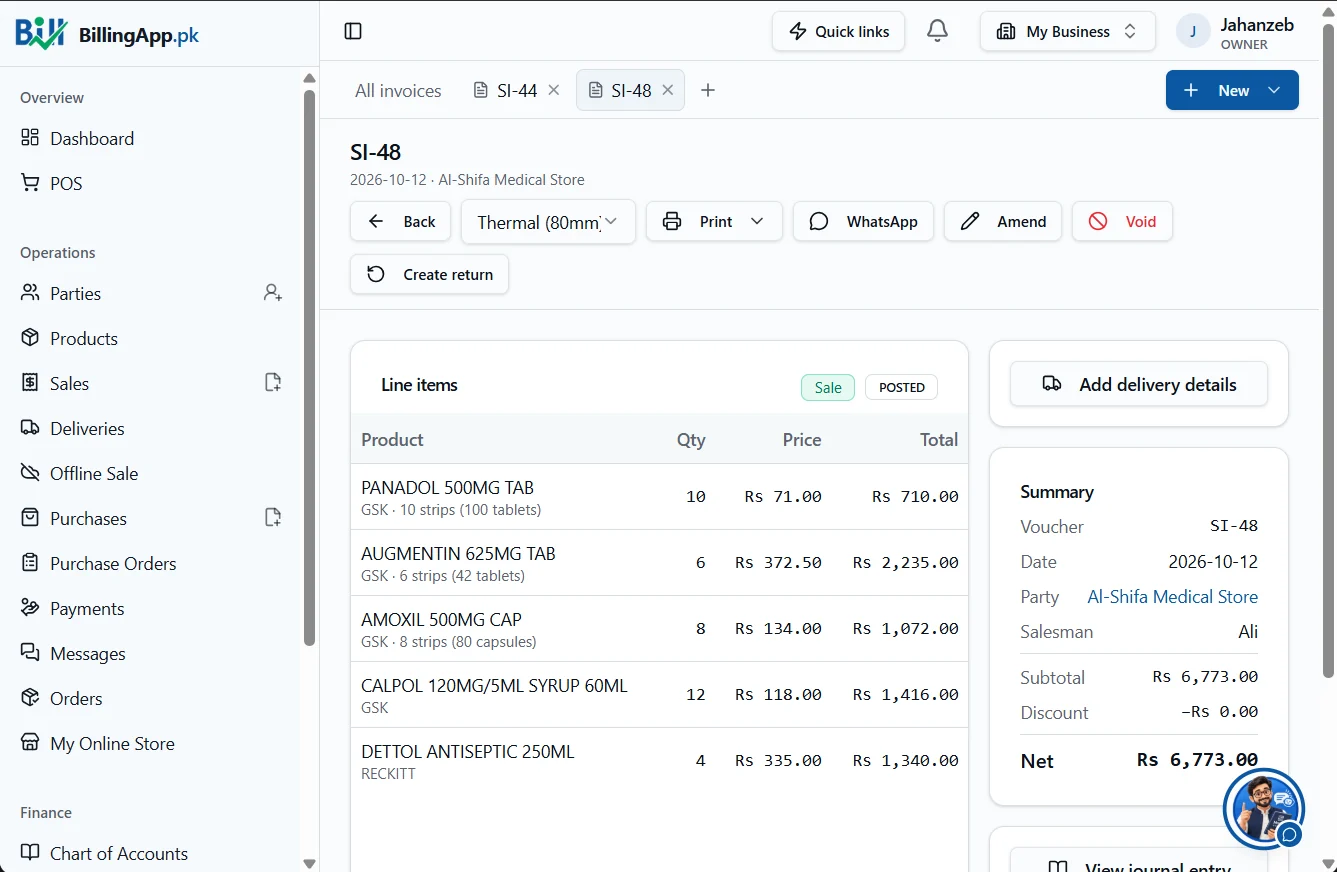
Task: Open the Thermal (80mm) format dropdown
Action: pos(548,222)
